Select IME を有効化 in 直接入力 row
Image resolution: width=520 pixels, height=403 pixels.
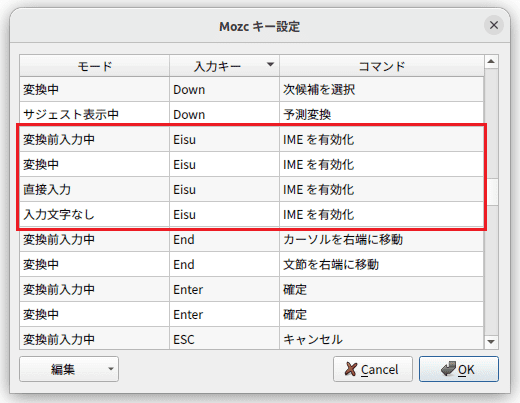(x=381, y=189)
